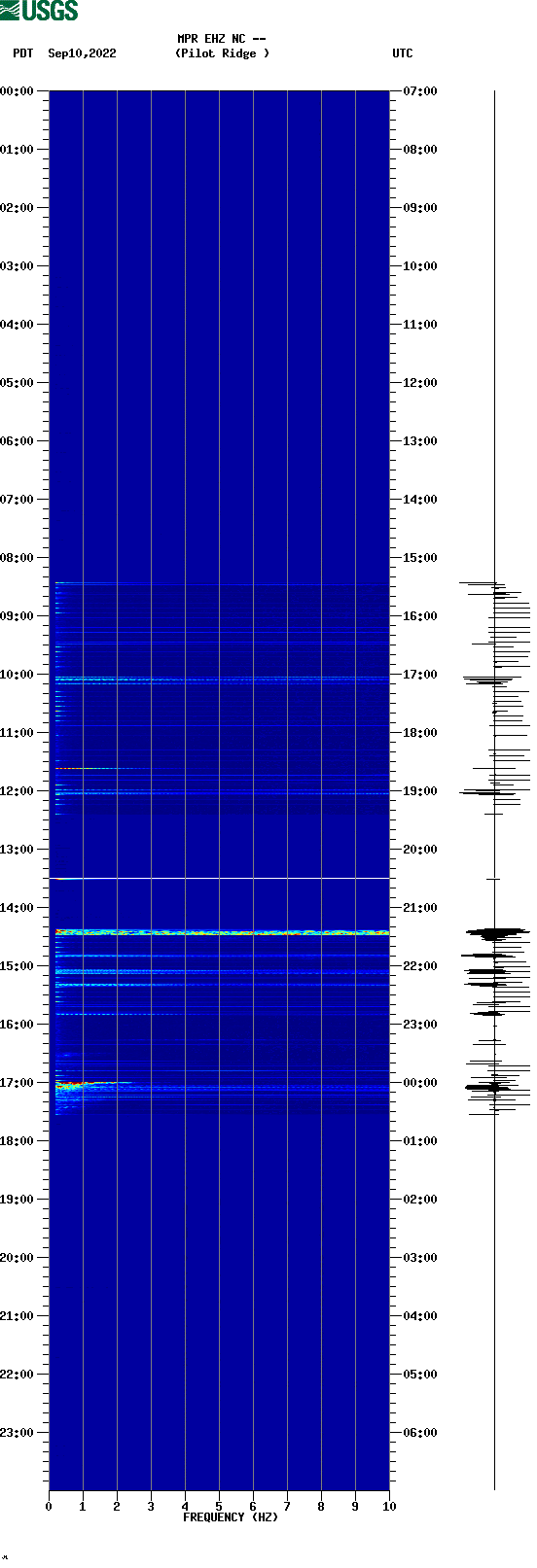Screen dimensions: 537x1568
Task: Click the 14:00 PDT time label
Action: [17, 908]
